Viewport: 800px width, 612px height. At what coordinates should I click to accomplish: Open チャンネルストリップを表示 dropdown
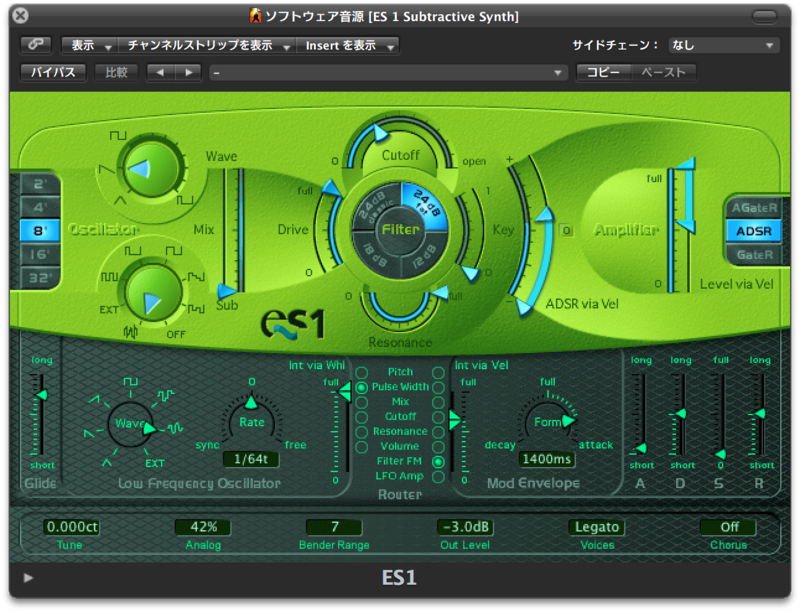click(x=207, y=45)
